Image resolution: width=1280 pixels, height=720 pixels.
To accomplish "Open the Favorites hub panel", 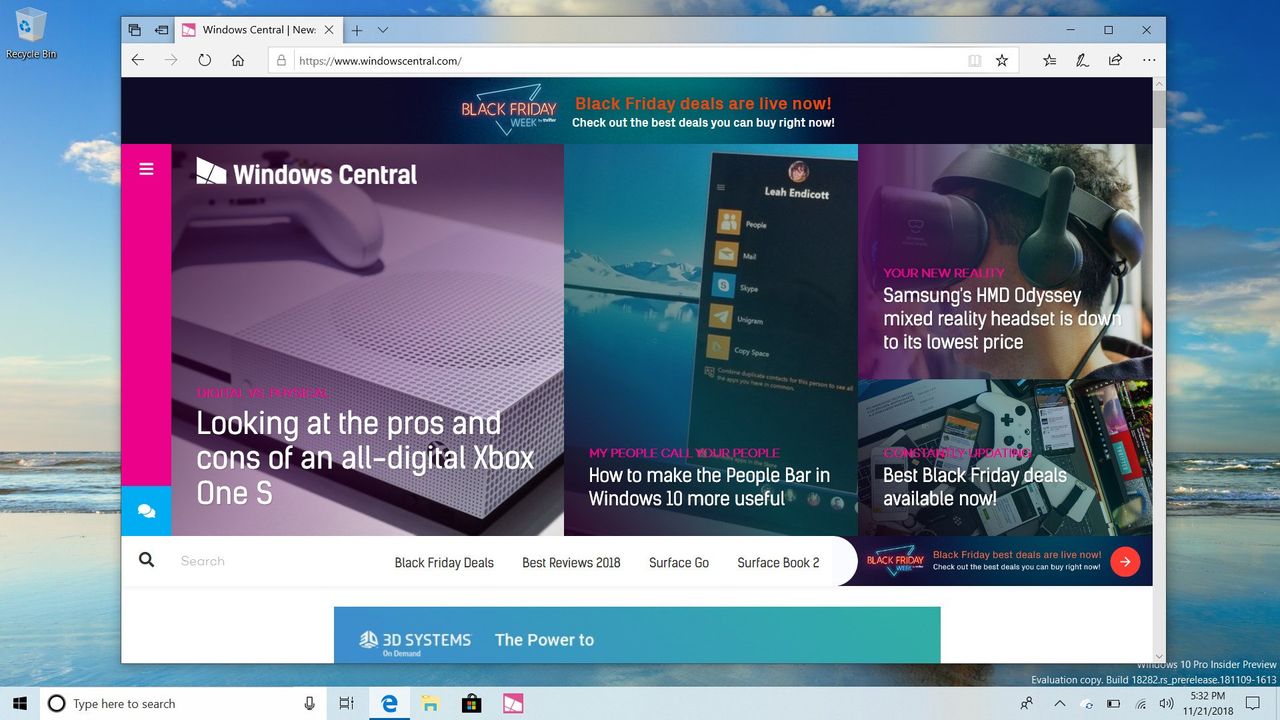I will (x=1049, y=60).
